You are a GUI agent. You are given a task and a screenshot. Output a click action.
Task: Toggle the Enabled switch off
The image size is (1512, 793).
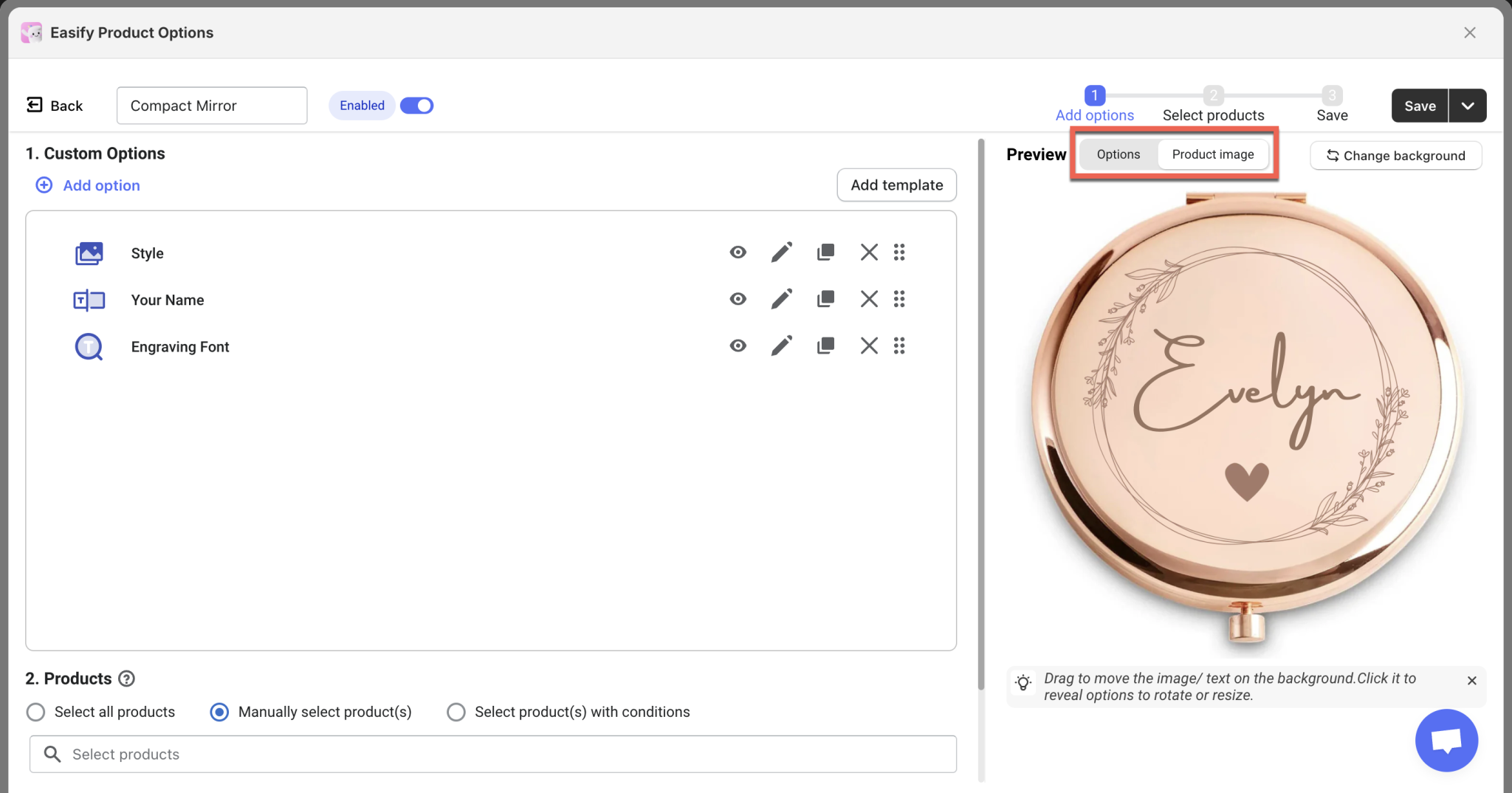tap(416, 106)
